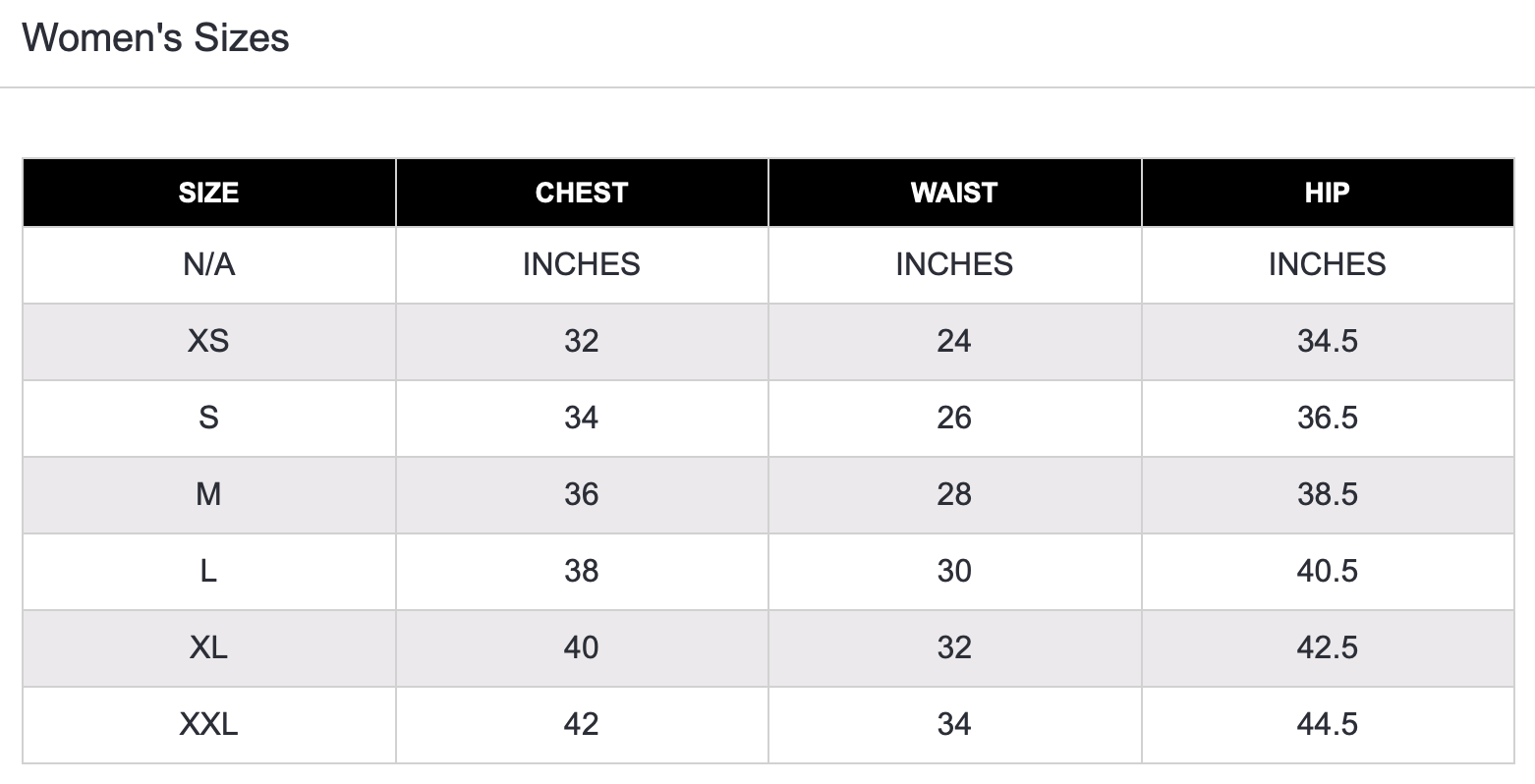Click chest value 42 for XXL
This screenshot has height=784, width=1535.
click(x=582, y=724)
